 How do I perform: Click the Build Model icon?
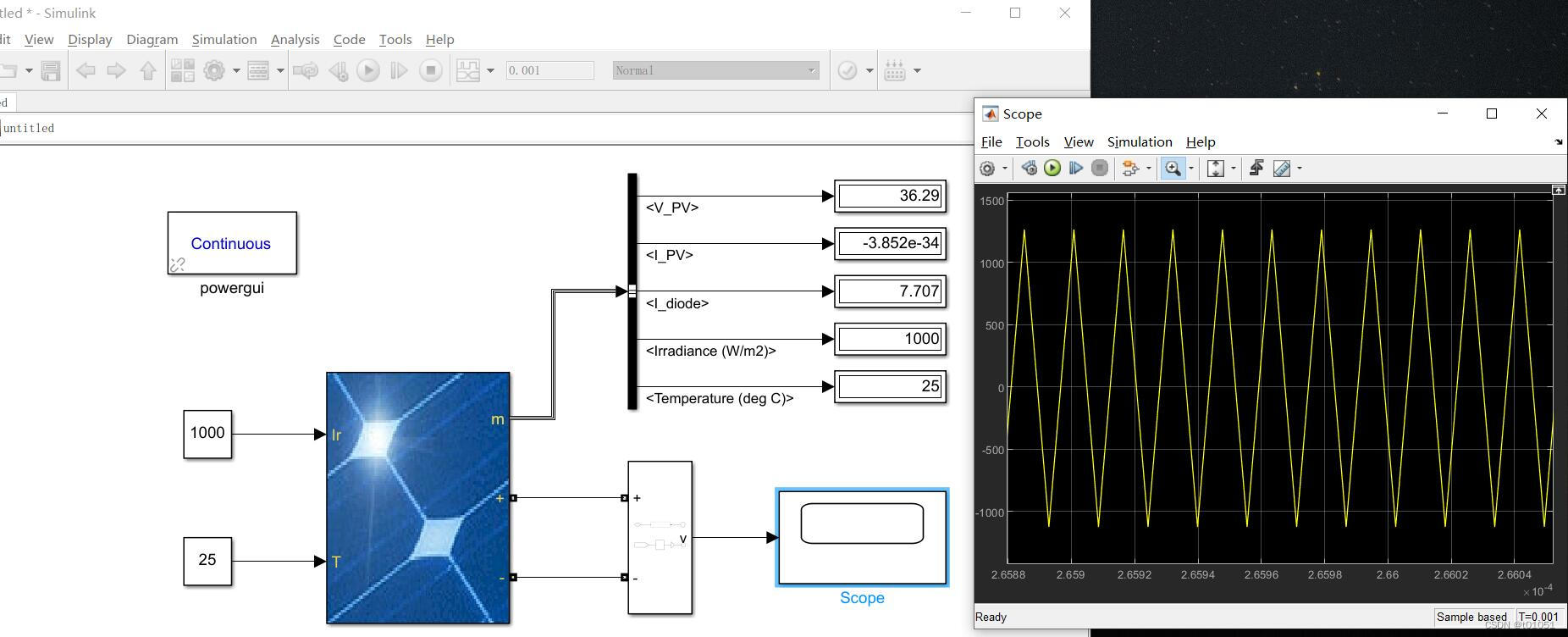(895, 71)
